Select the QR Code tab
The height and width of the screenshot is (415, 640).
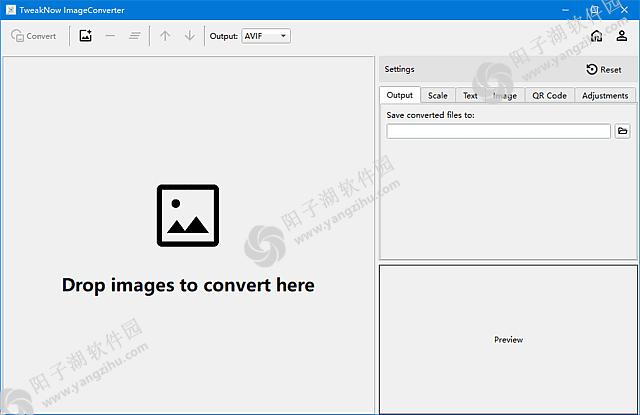pyautogui.click(x=549, y=95)
